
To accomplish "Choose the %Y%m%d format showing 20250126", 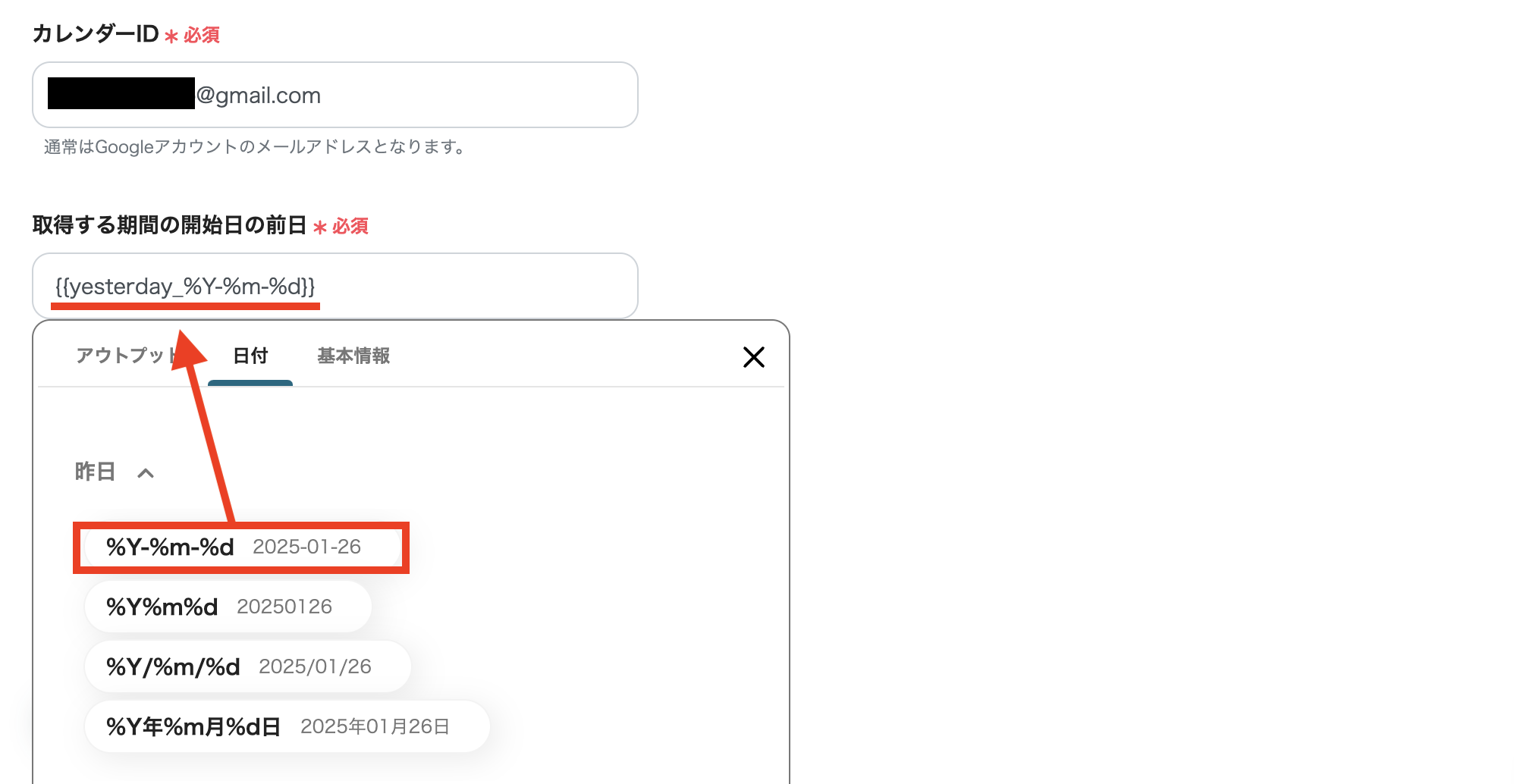I will [x=228, y=606].
